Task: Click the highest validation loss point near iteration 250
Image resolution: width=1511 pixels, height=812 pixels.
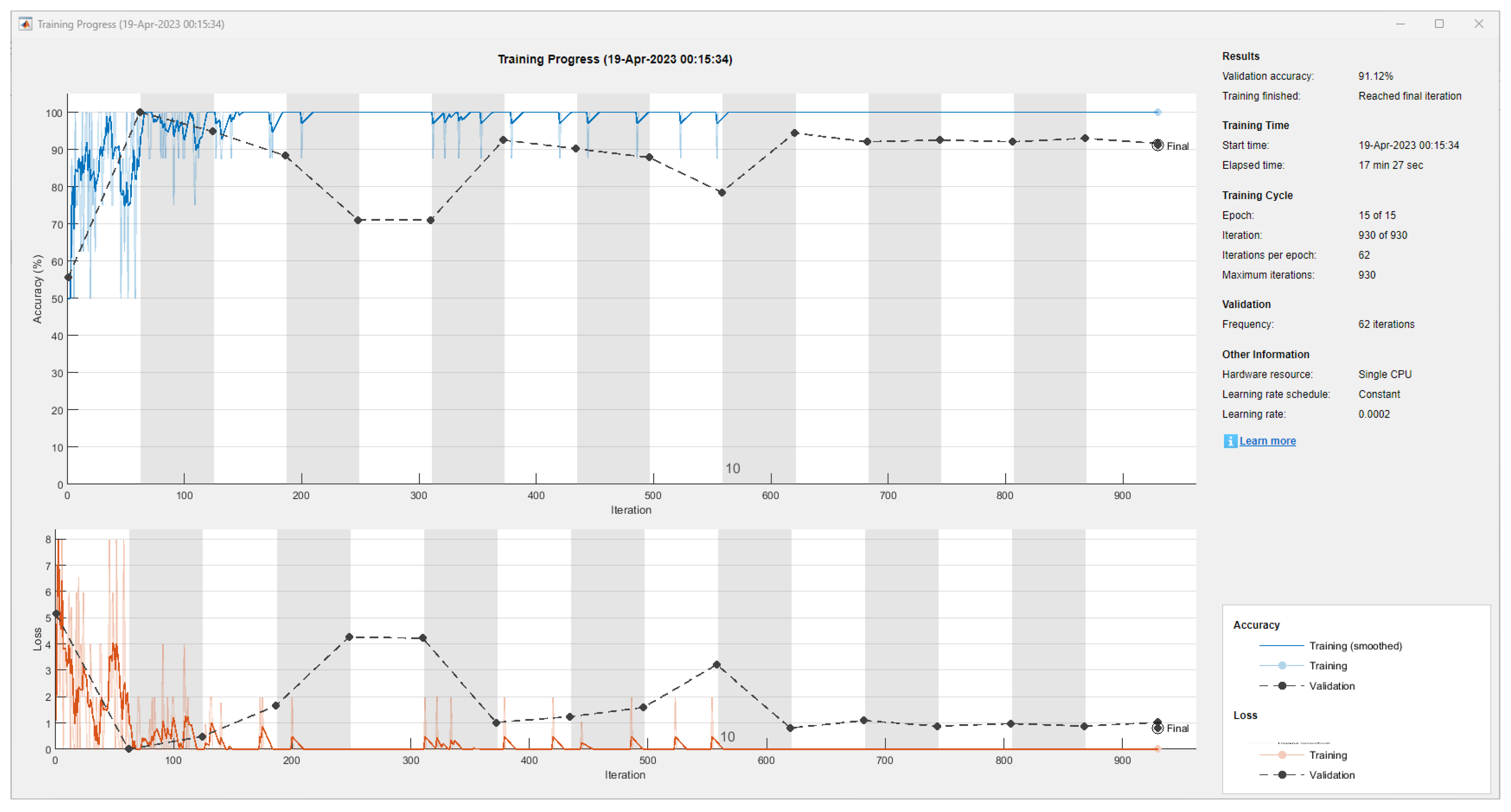Action: click(349, 637)
